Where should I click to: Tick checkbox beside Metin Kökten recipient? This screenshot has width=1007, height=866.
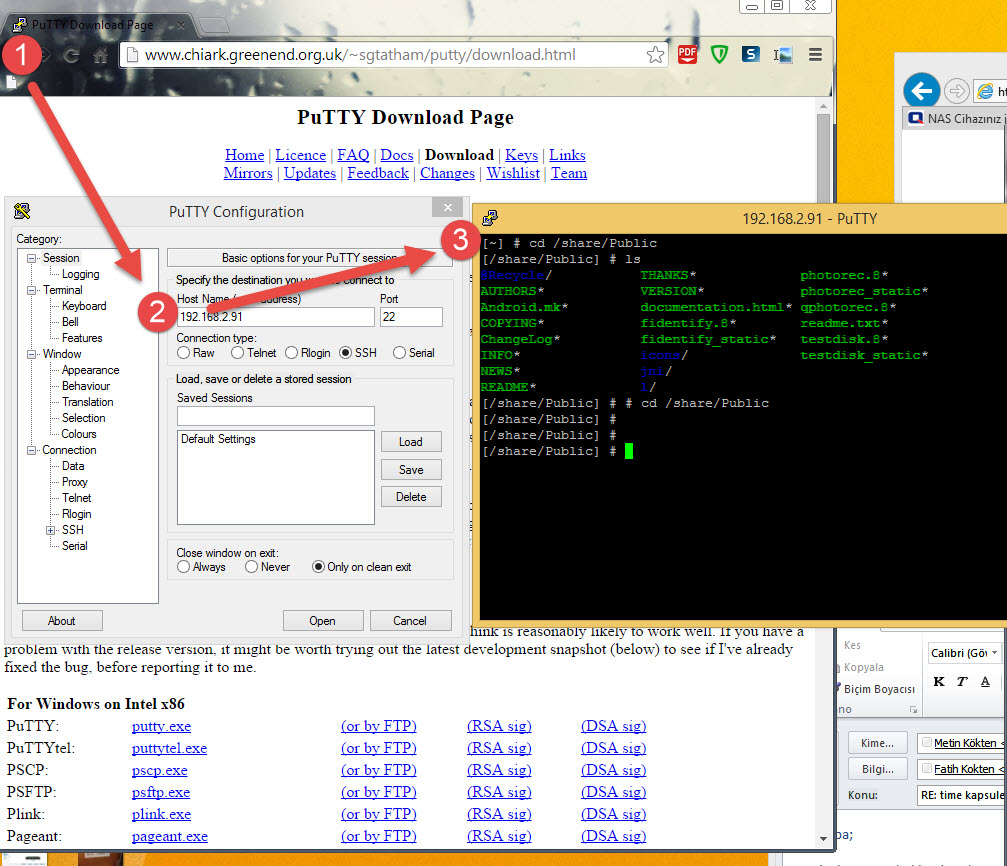coord(927,742)
